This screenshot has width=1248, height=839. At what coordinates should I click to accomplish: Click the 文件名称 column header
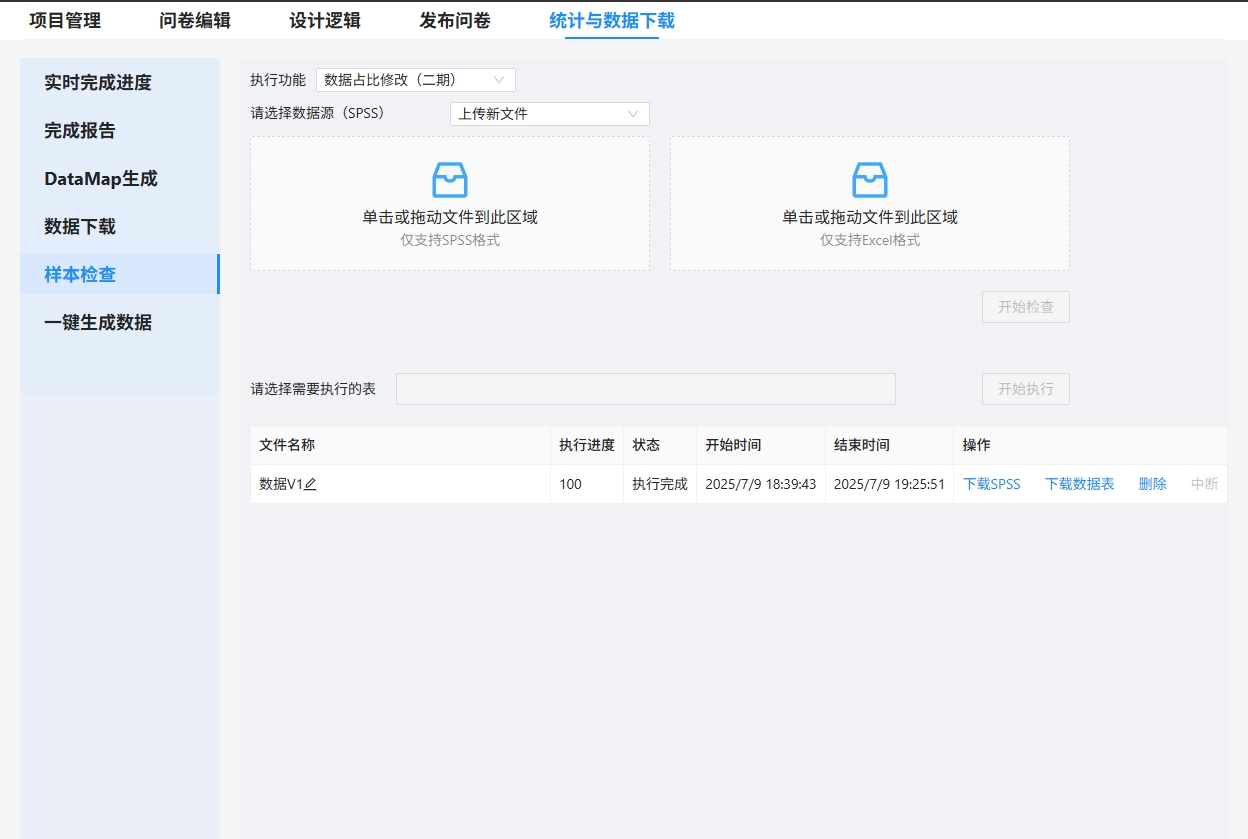click(400, 445)
